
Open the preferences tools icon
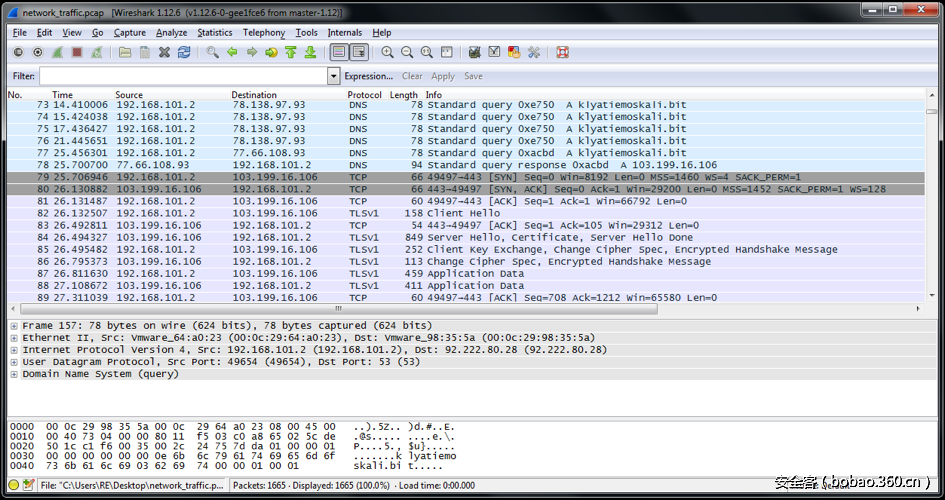534,52
